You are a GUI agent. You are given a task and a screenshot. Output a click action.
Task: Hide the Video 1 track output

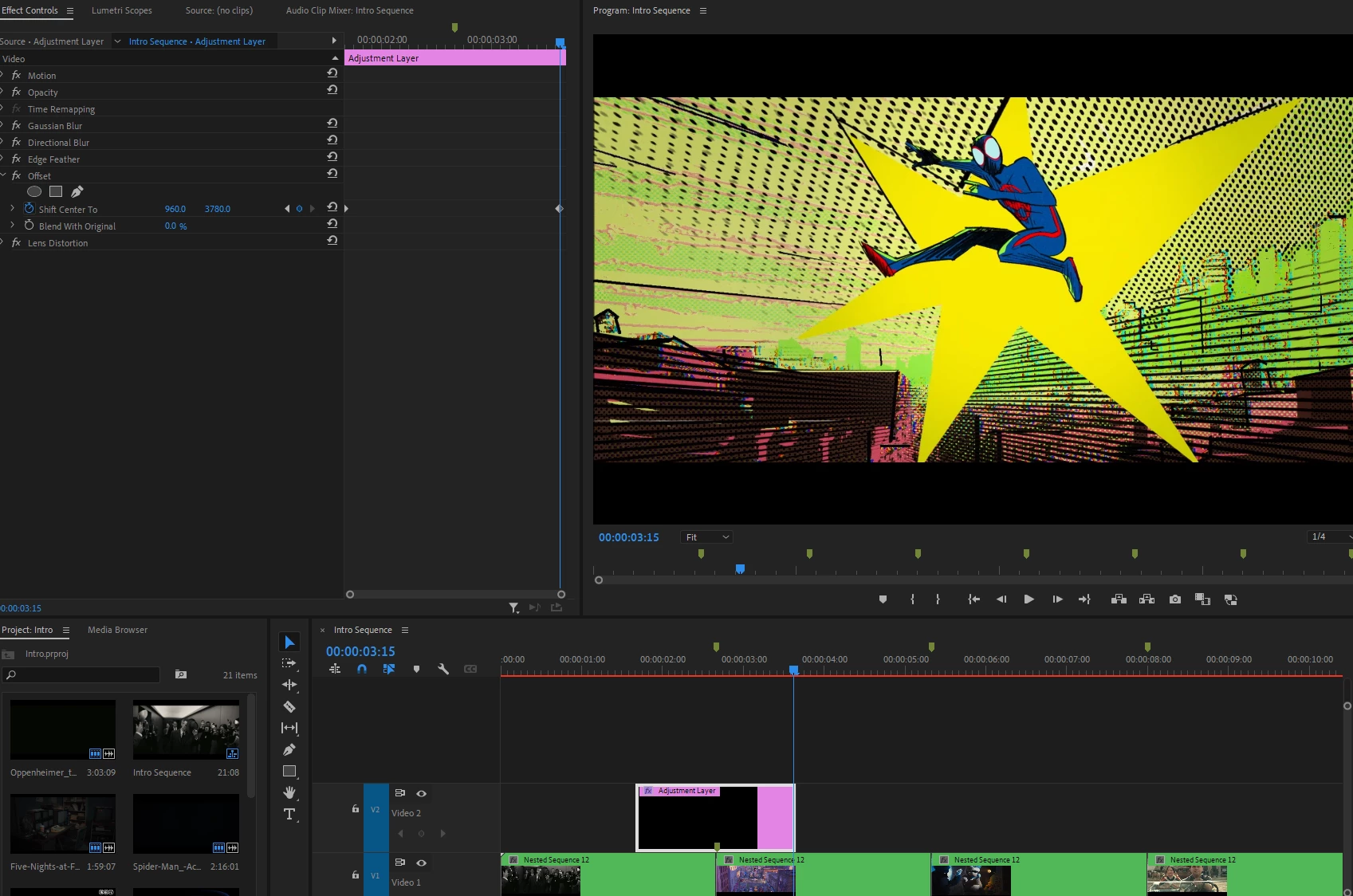tap(422, 863)
